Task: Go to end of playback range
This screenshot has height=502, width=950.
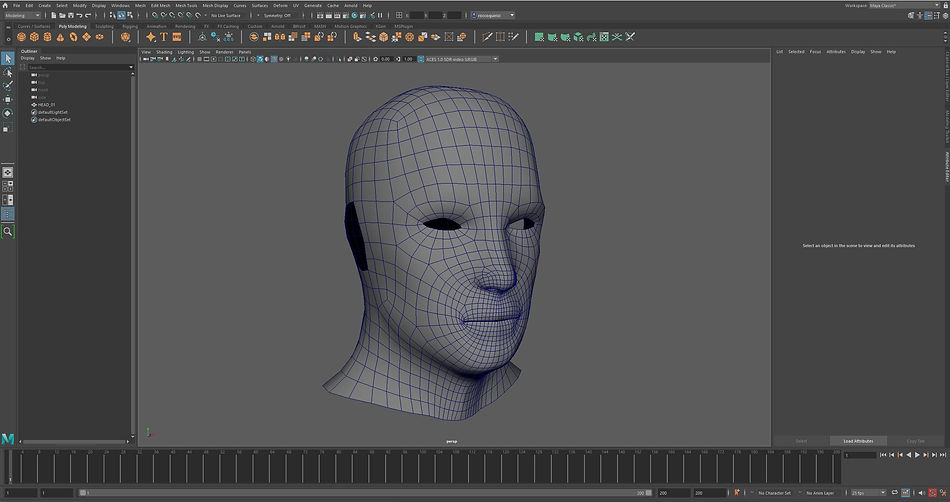Action: pos(943,455)
